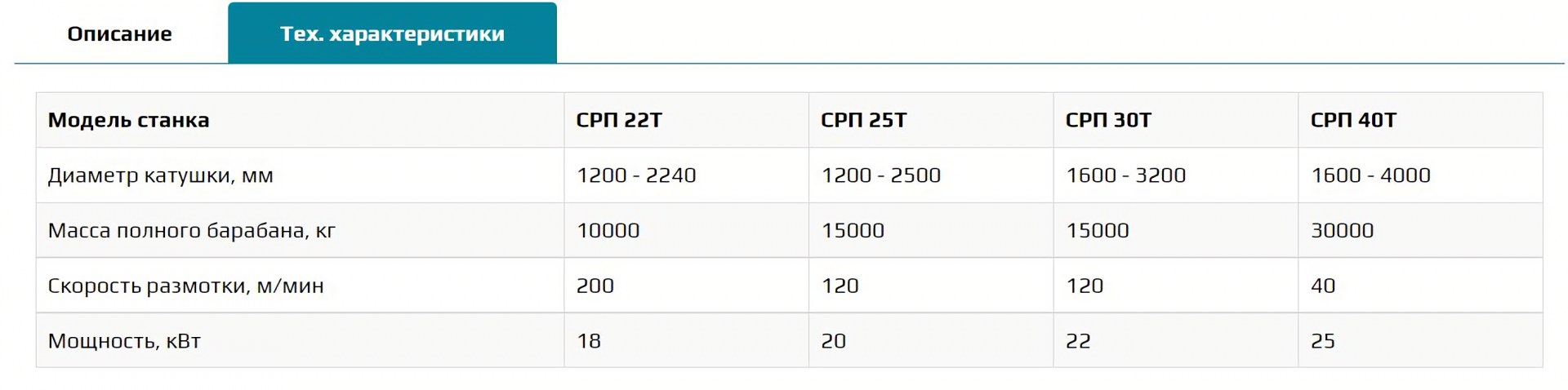Click the Модель станка header cell
The width and height of the screenshot is (1568, 390).
coord(129,120)
